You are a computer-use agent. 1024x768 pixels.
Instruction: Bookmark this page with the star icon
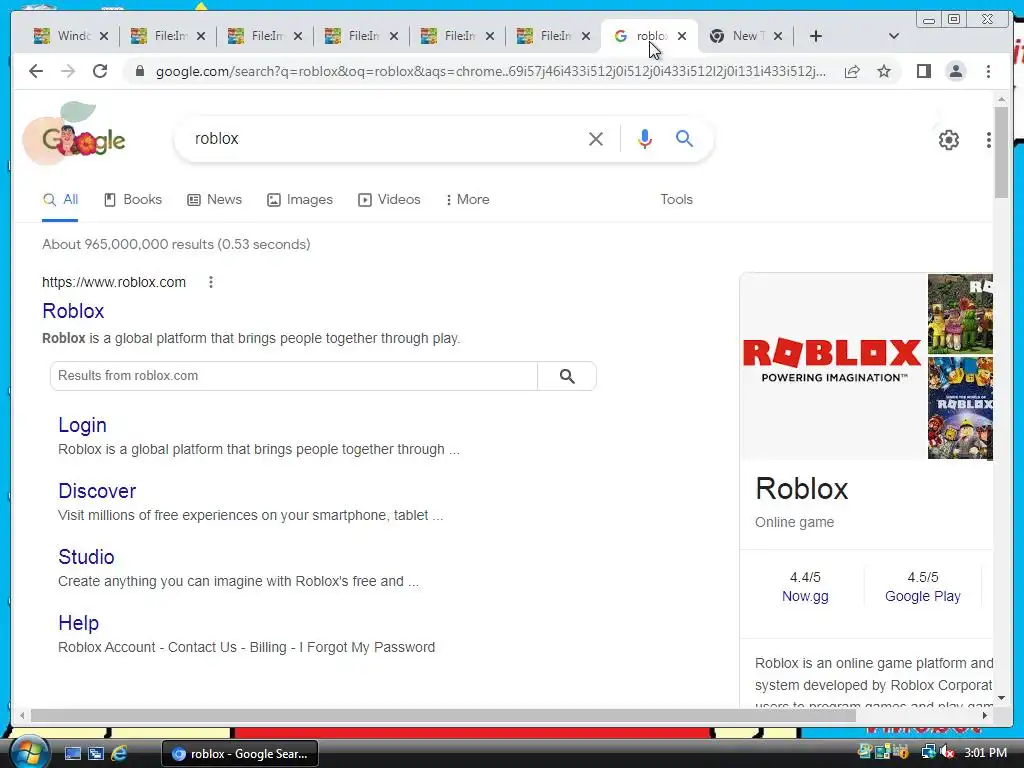pyautogui.click(x=884, y=71)
